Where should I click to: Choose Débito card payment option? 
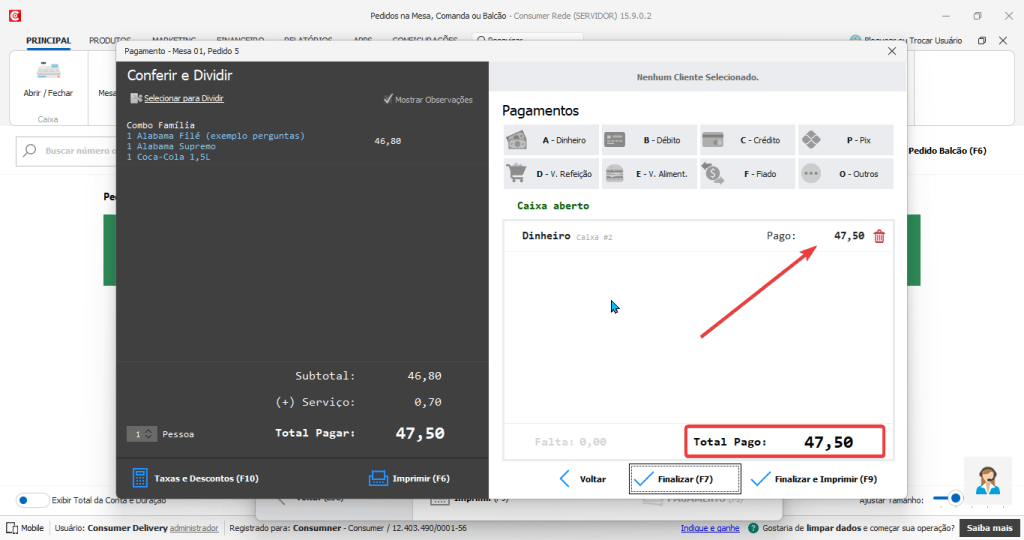648,141
